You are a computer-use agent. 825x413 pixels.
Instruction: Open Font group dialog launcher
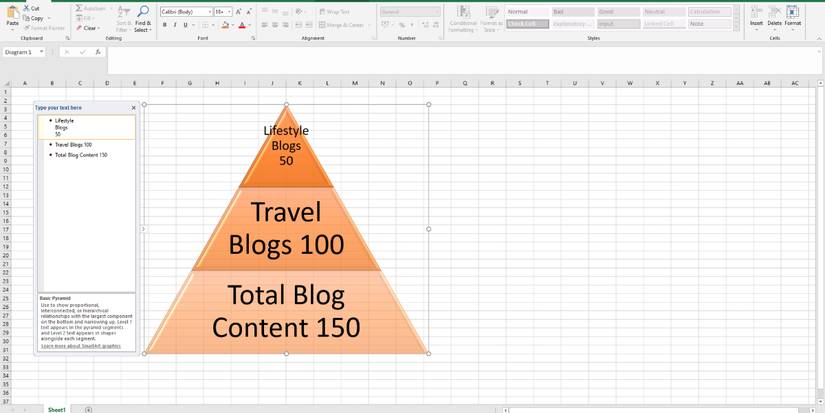point(254,38)
